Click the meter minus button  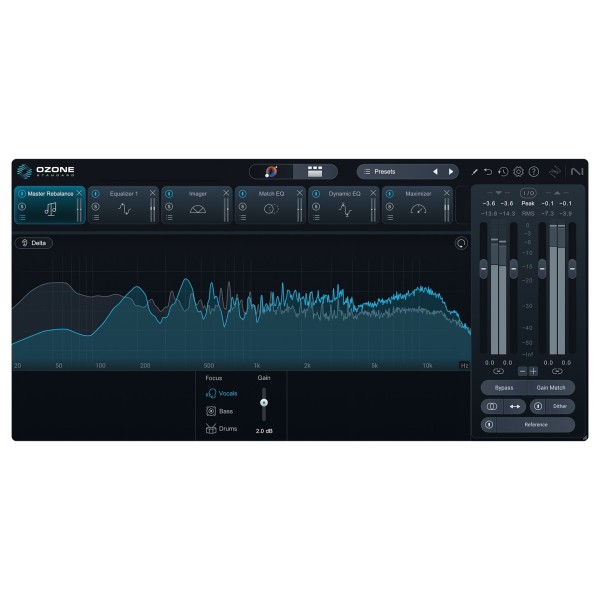pyautogui.click(x=523, y=371)
